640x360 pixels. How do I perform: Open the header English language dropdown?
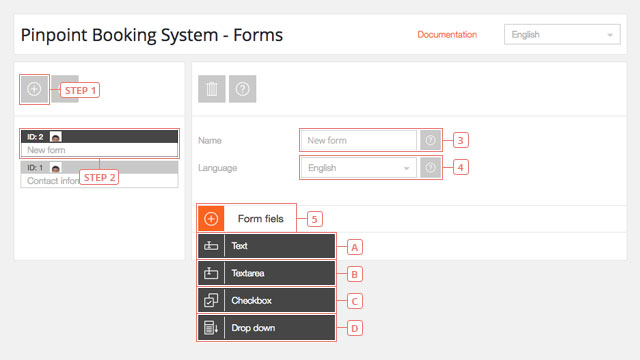tap(562, 35)
